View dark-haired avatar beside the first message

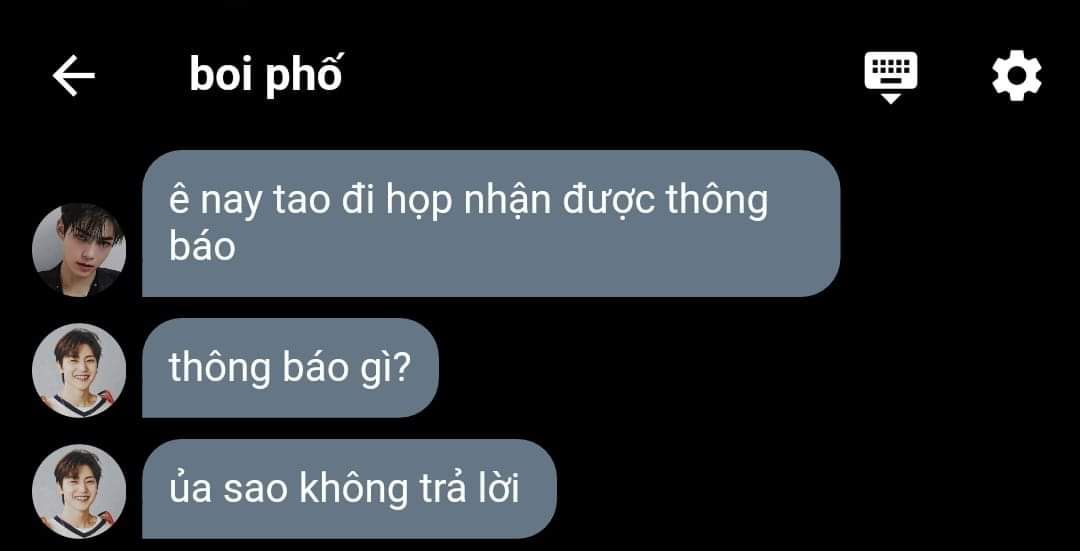(79, 250)
